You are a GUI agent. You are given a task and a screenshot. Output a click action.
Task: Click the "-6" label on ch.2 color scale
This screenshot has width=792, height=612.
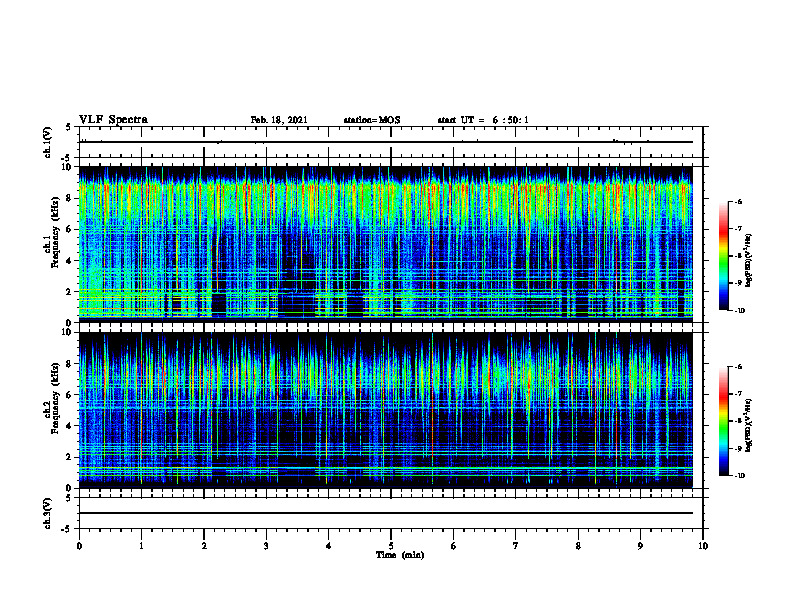[737, 367]
